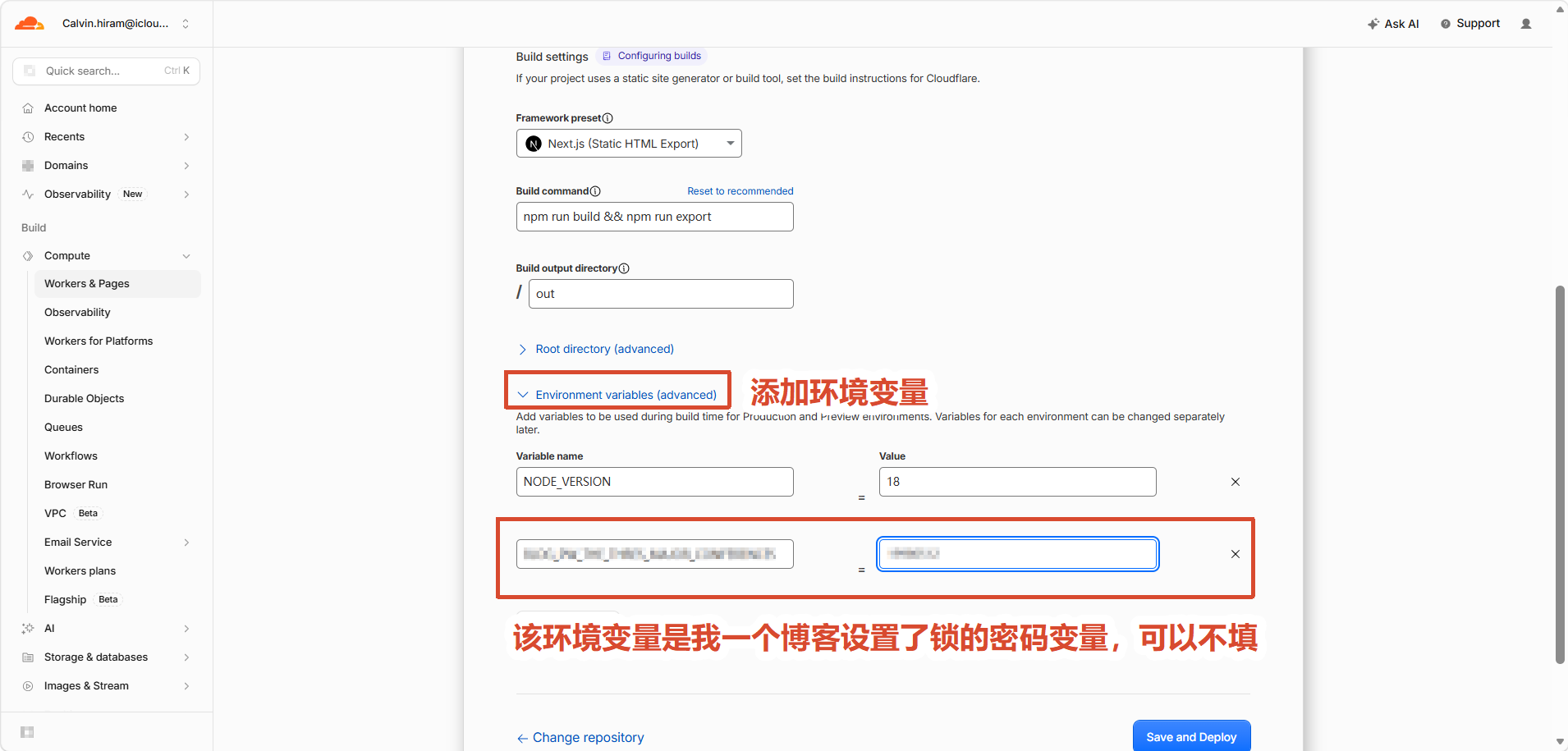Image resolution: width=1568 pixels, height=751 pixels.
Task: Click Storage & databases icon
Action: click(x=28, y=657)
